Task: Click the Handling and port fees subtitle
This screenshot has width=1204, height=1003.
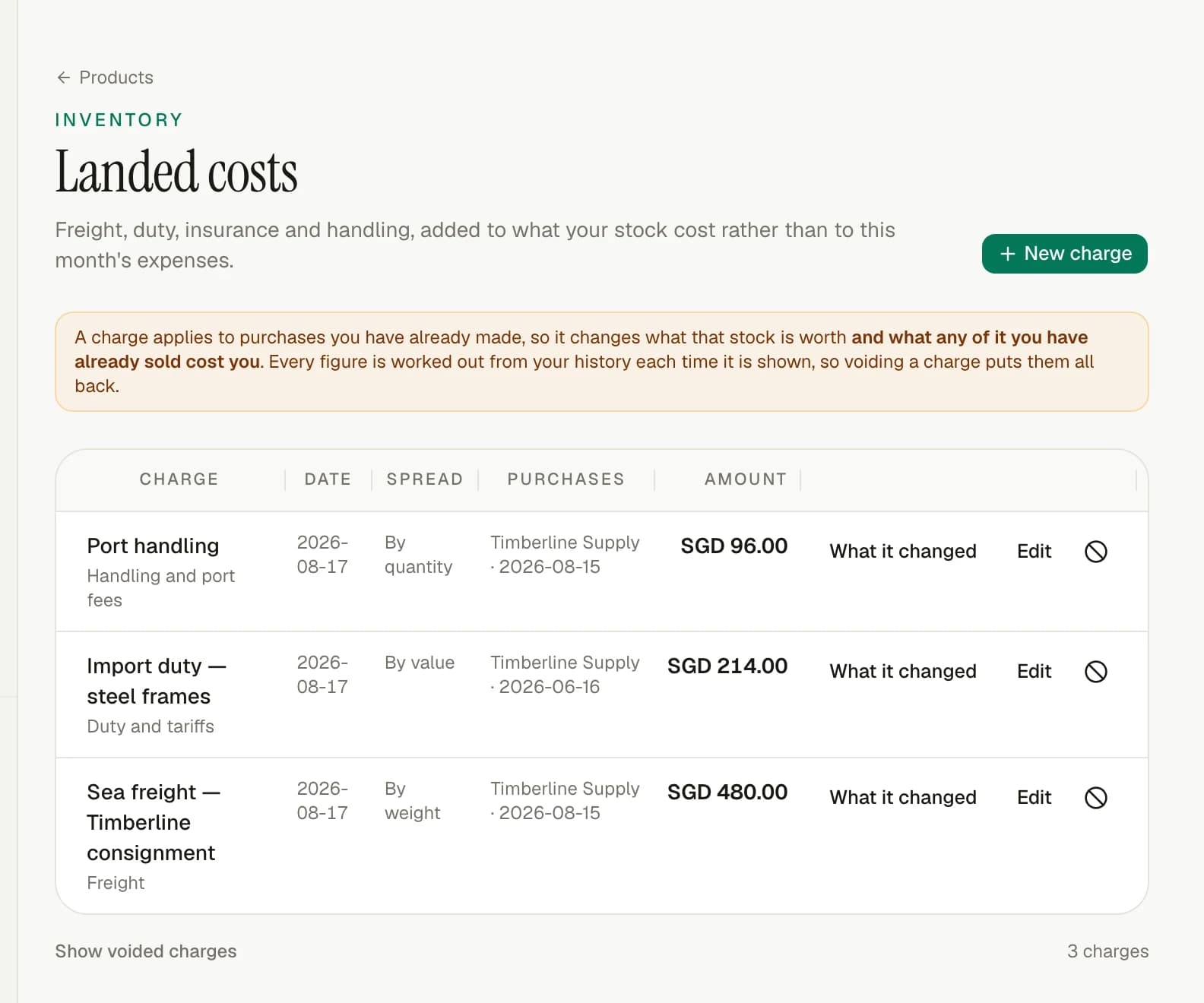Action: [x=161, y=588]
